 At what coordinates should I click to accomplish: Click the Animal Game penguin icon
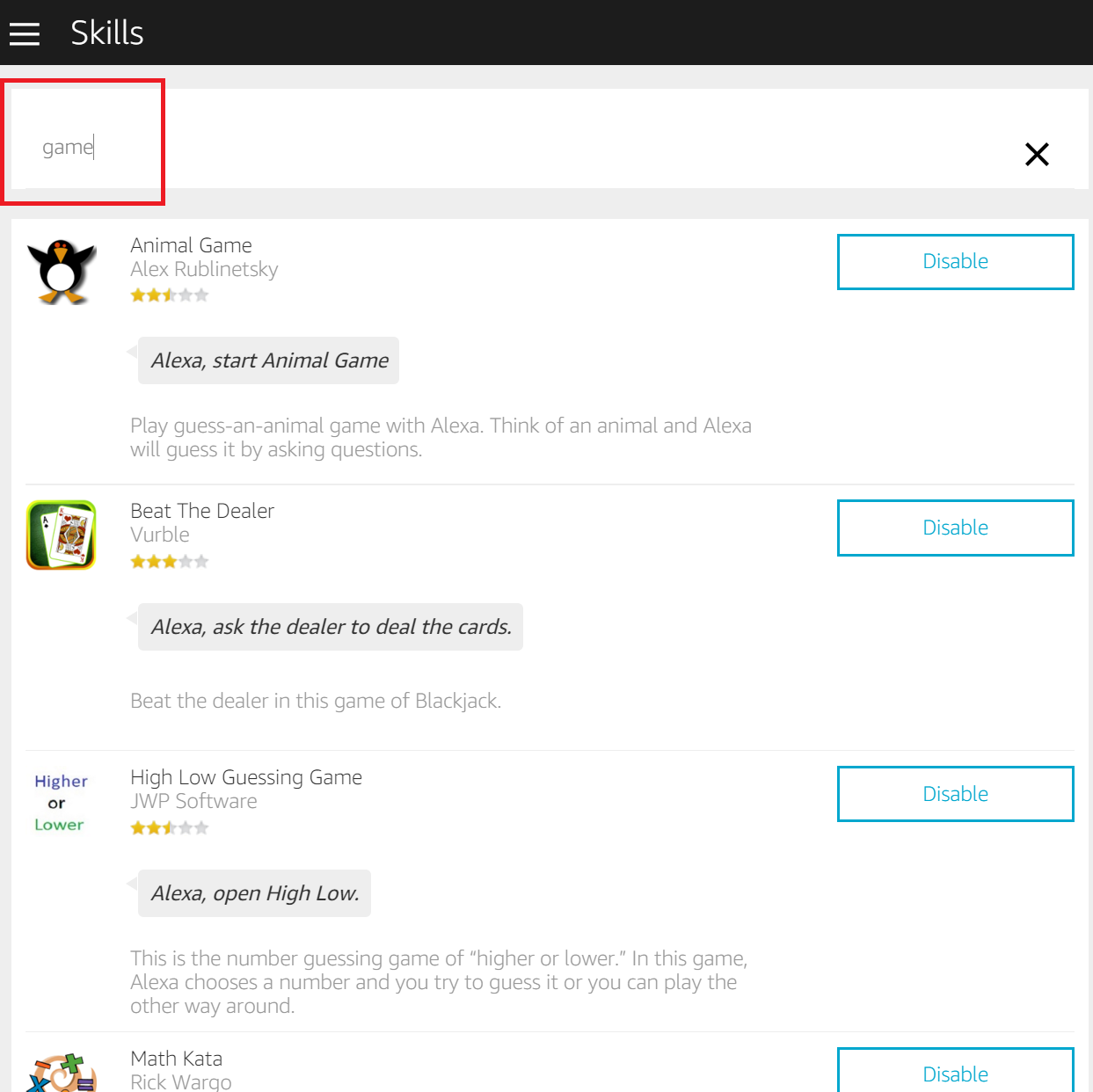[62, 272]
